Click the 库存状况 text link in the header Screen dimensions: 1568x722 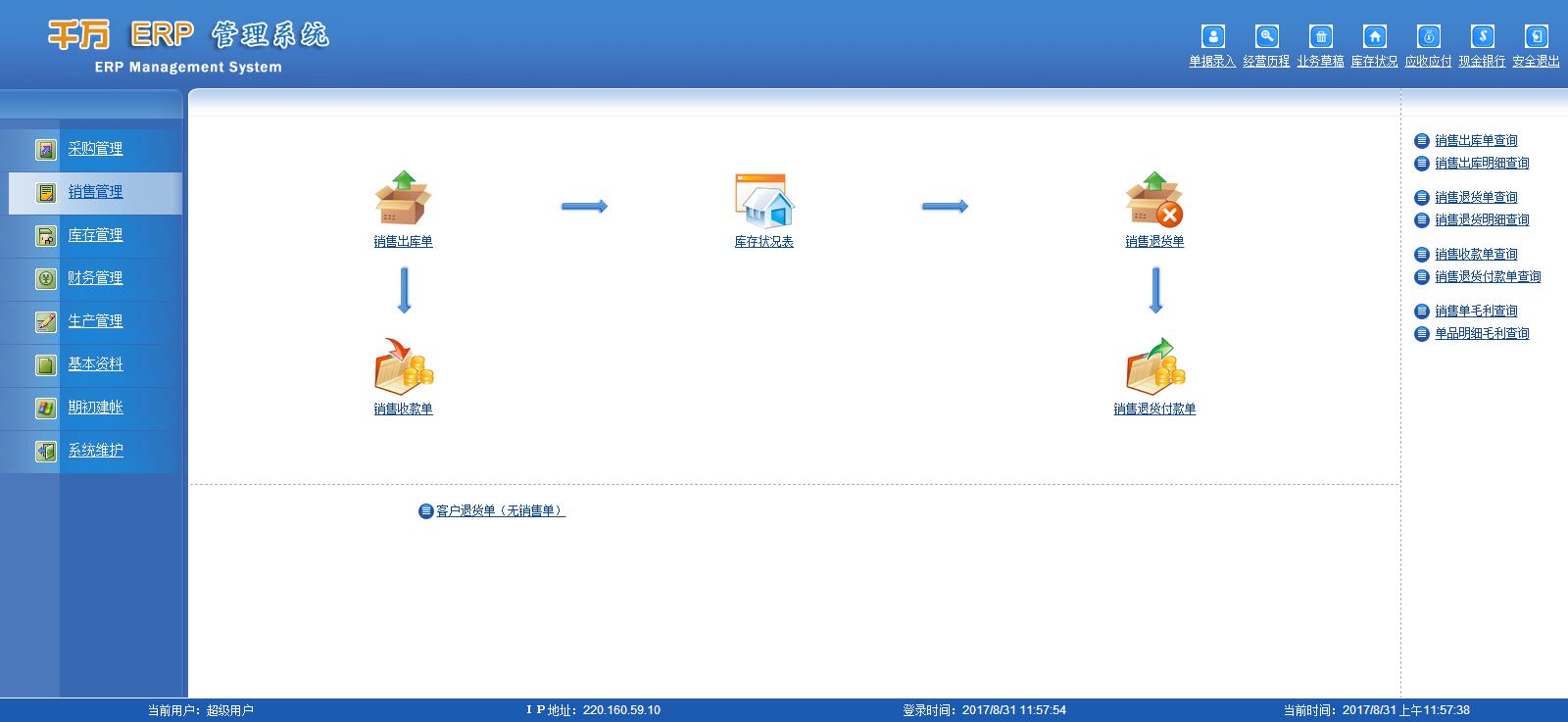(1374, 62)
